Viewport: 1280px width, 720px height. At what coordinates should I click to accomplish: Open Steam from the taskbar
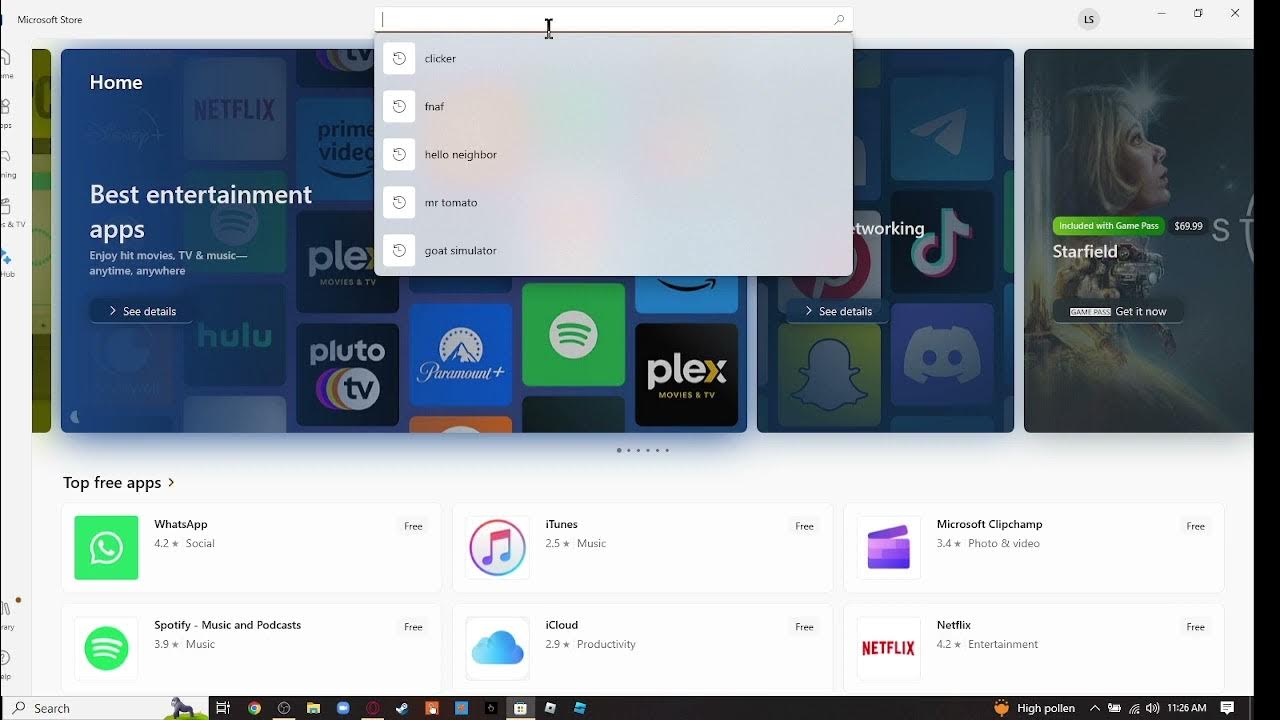coord(402,708)
